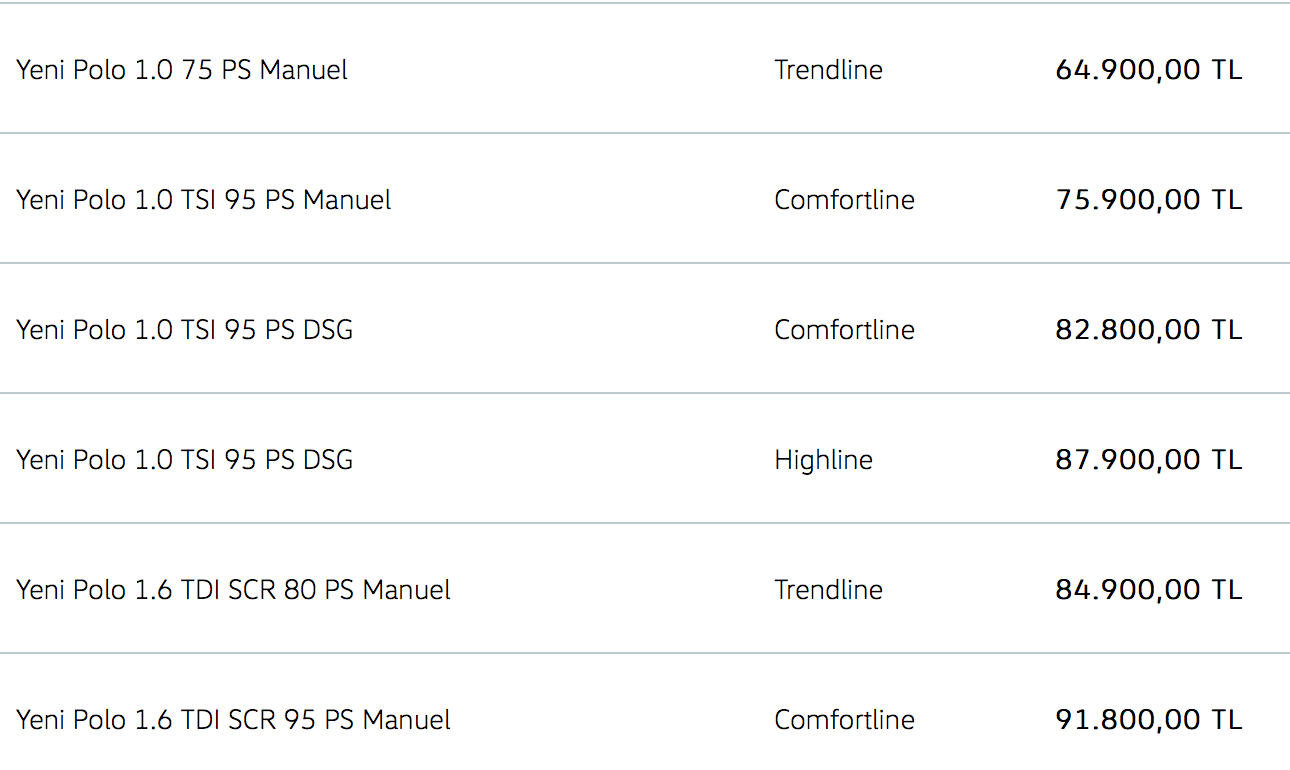Click Comfortline trim beside the 91.800,00 TL price
The image size is (1290, 770).
click(844, 720)
